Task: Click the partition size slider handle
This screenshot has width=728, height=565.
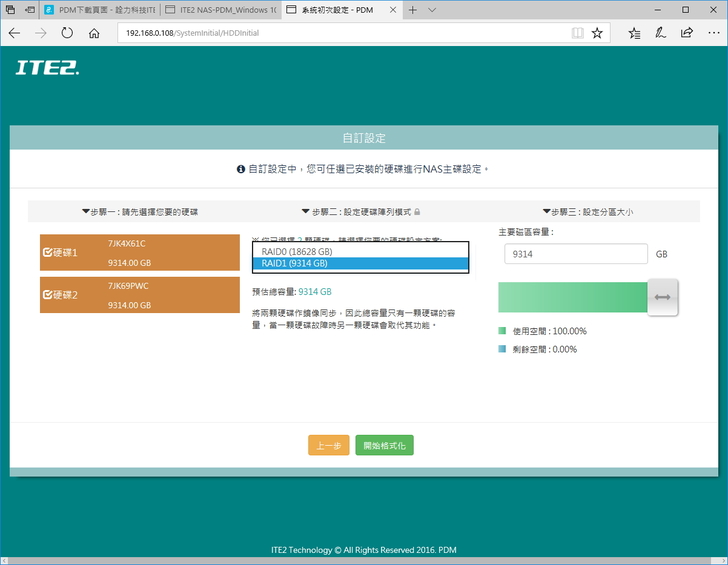Action: [x=664, y=298]
